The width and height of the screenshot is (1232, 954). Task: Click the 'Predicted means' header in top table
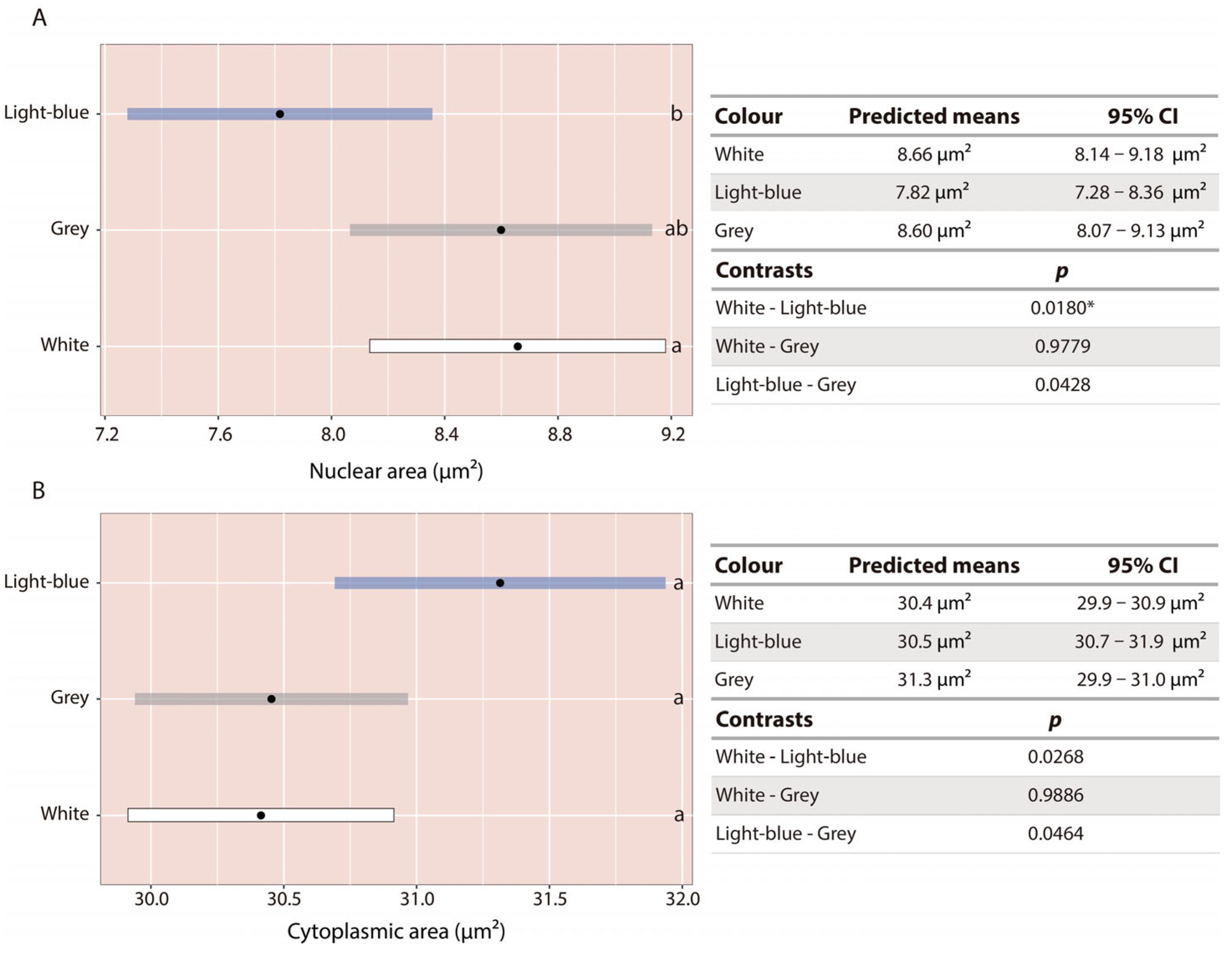pyautogui.click(x=934, y=116)
